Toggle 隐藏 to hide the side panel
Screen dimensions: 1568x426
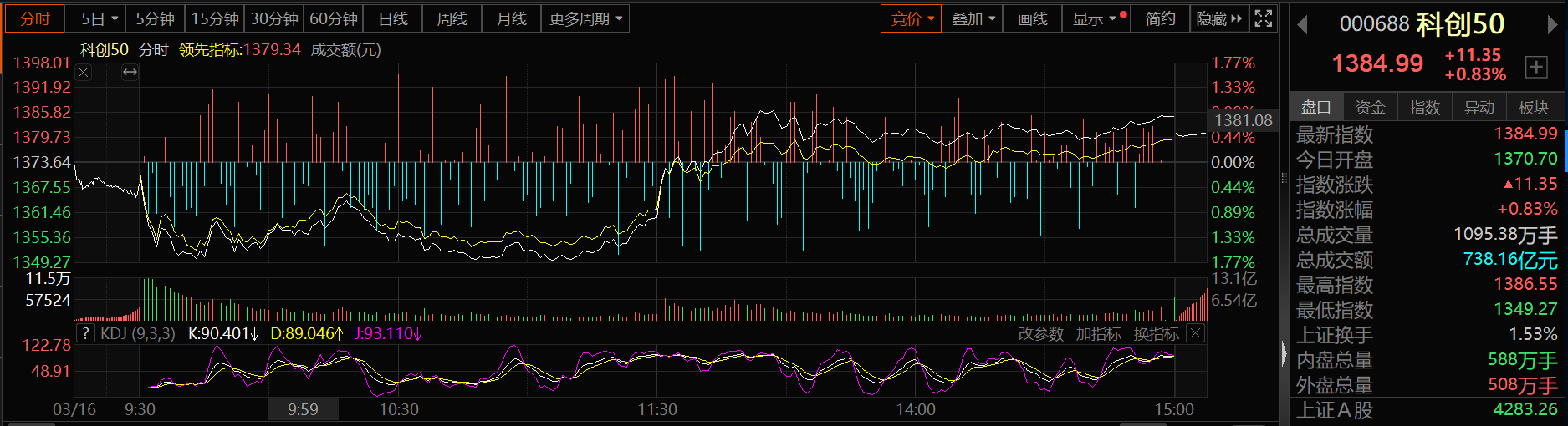(x=1219, y=18)
